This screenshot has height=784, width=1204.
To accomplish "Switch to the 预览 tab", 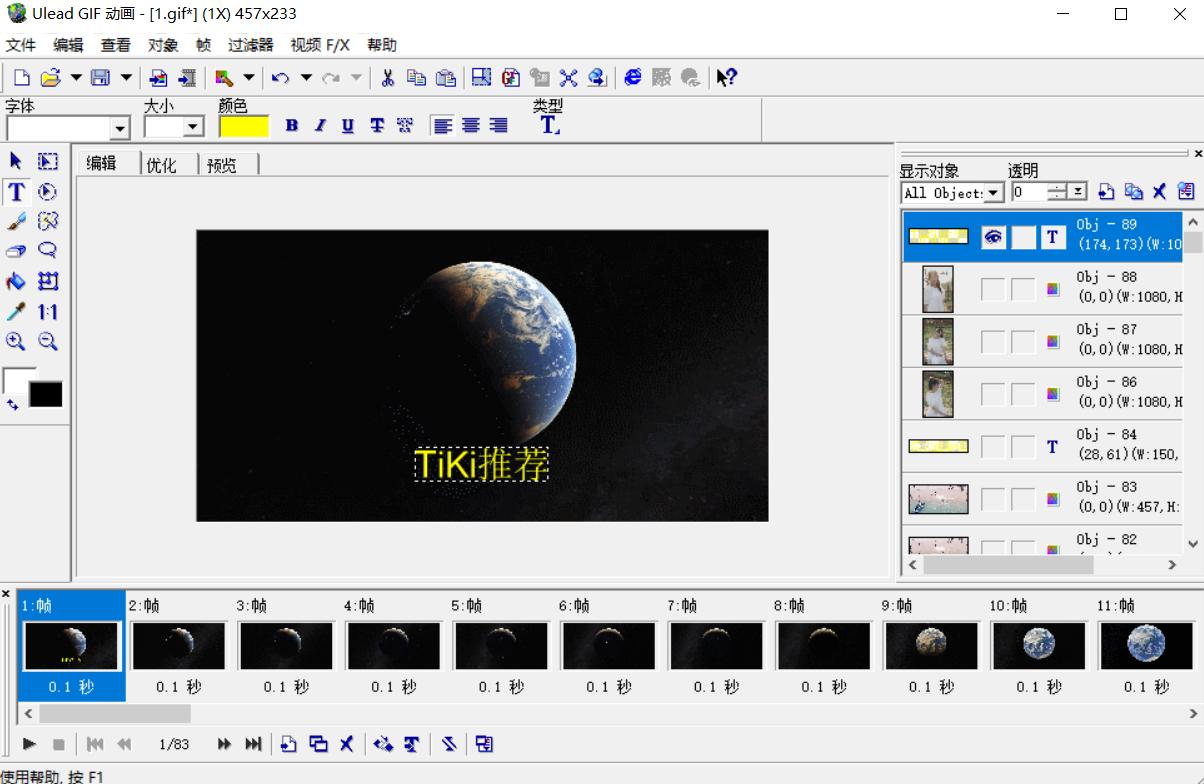I will (222, 165).
